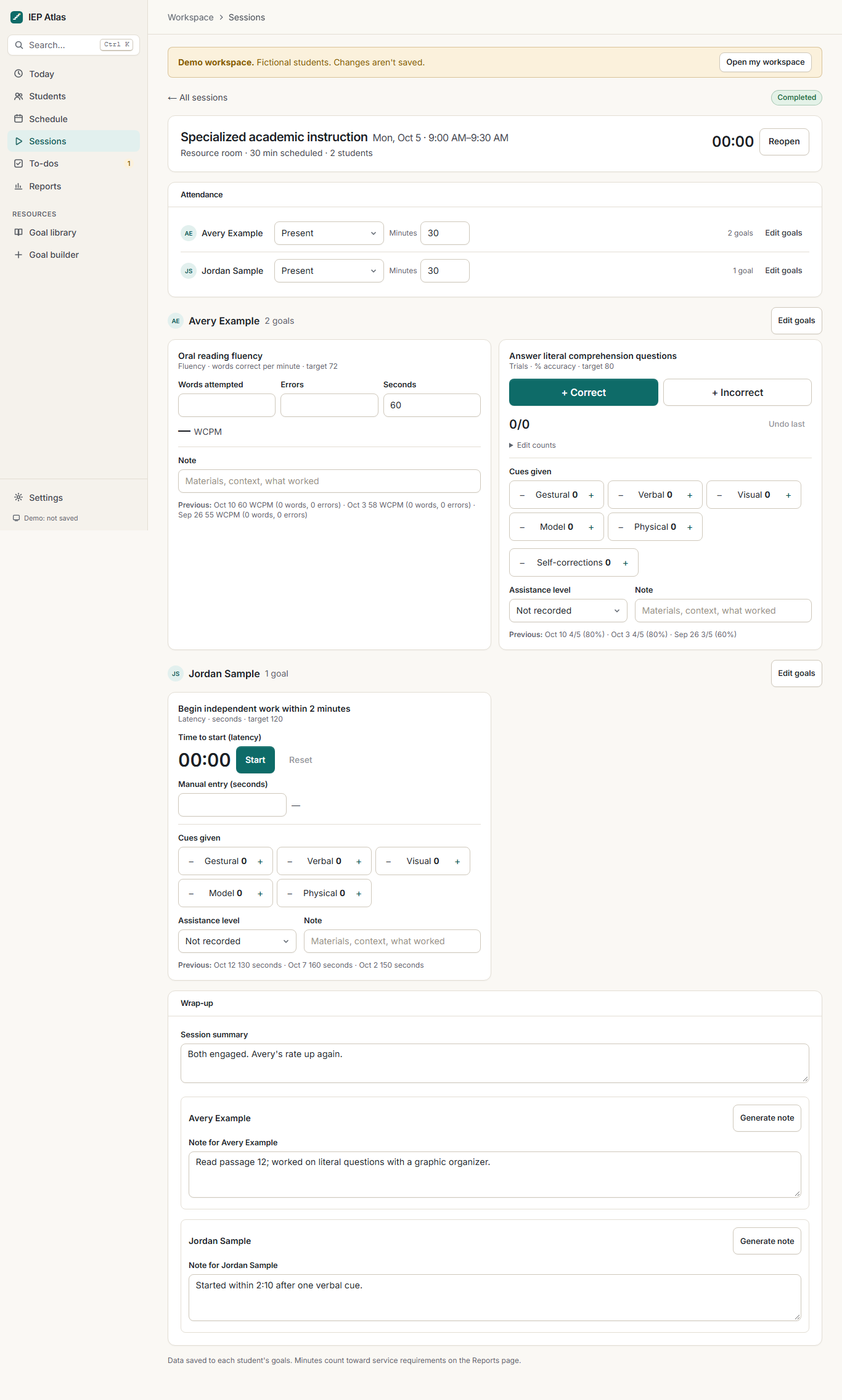Increase Model cues in comprehension card
Viewport: 842px width, 1400px height.
pos(591,527)
